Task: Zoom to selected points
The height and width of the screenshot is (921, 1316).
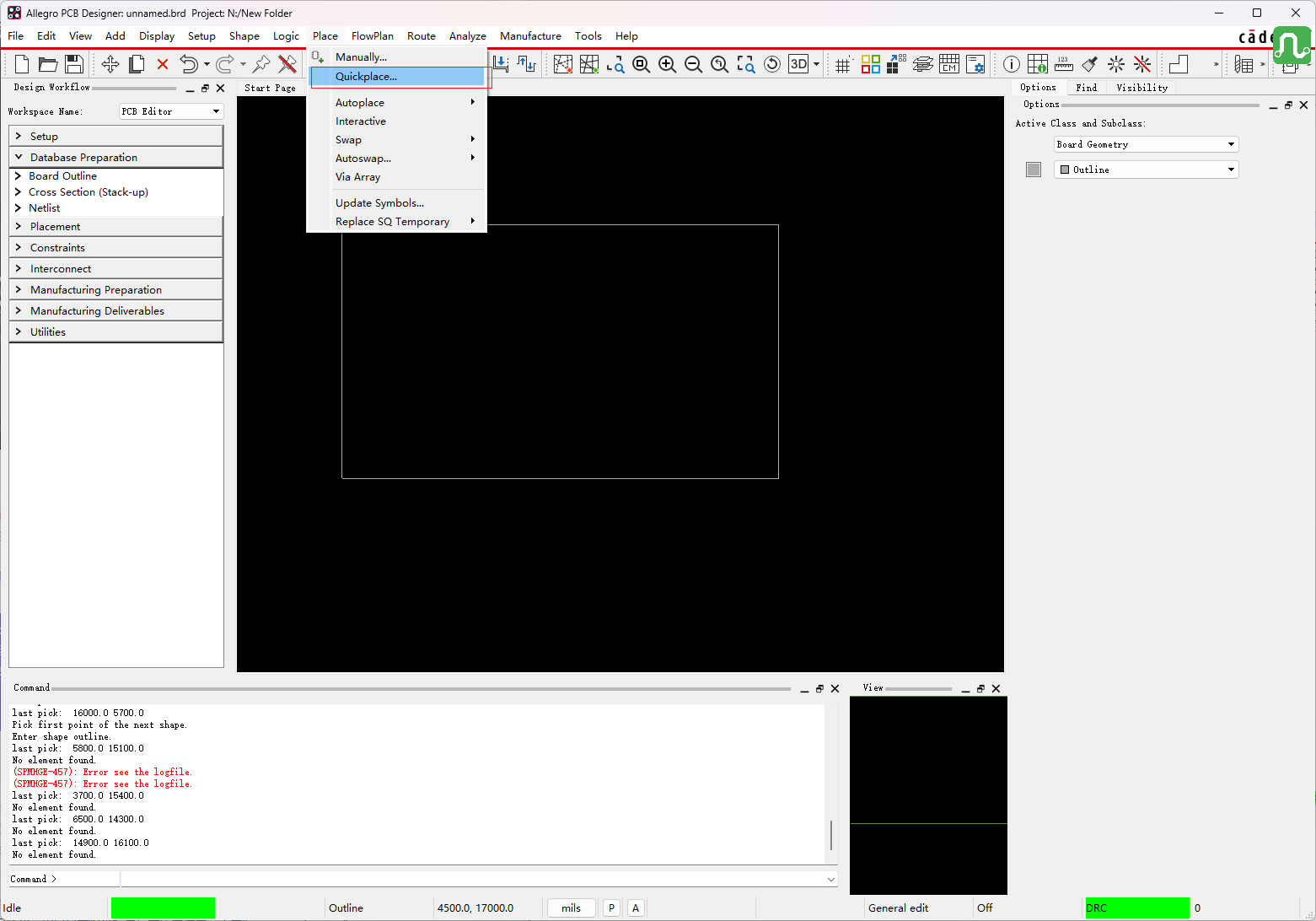Action: (615, 64)
